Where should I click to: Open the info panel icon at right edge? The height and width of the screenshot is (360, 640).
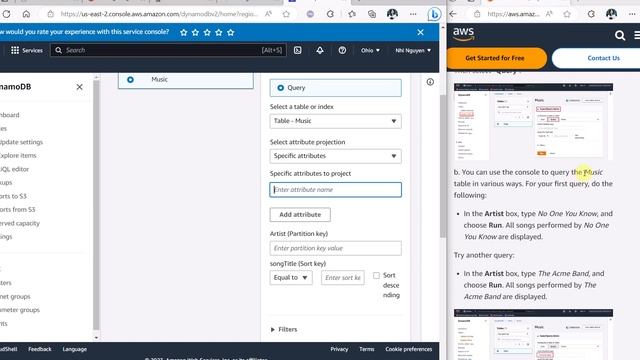(x=430, y=82)
